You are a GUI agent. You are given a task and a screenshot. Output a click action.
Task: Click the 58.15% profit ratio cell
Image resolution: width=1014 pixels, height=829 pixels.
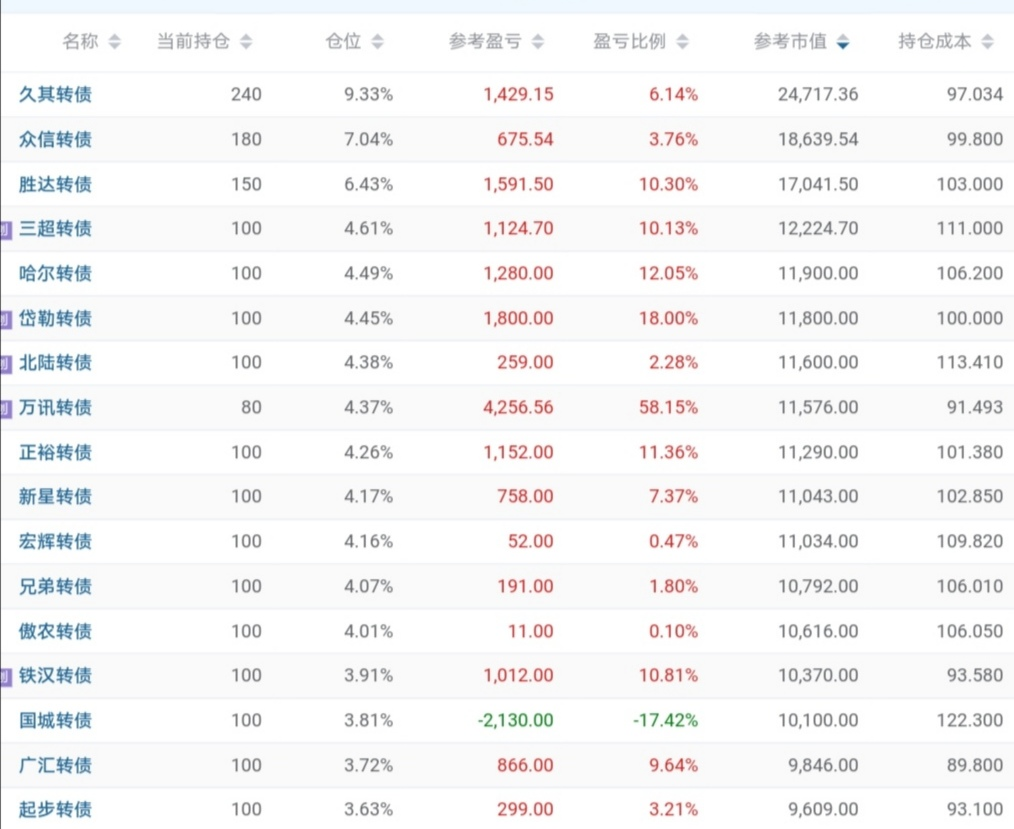(669, 407)
